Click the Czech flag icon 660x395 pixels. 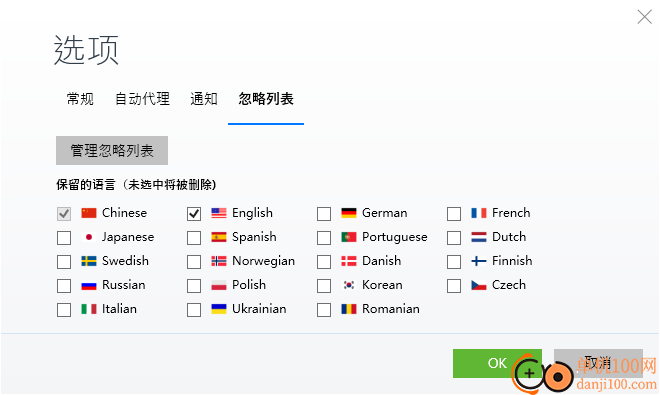pos(479,285)
